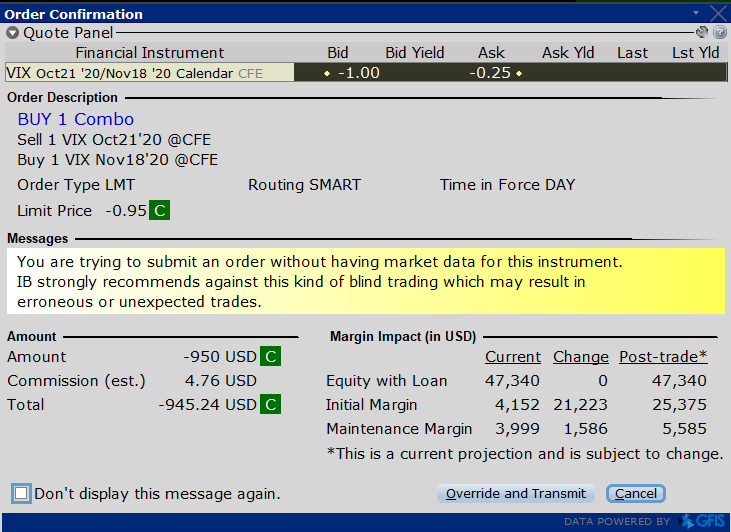Check "Don't display this message again"
Screen dimensions: 731x532
pos(21,493)
